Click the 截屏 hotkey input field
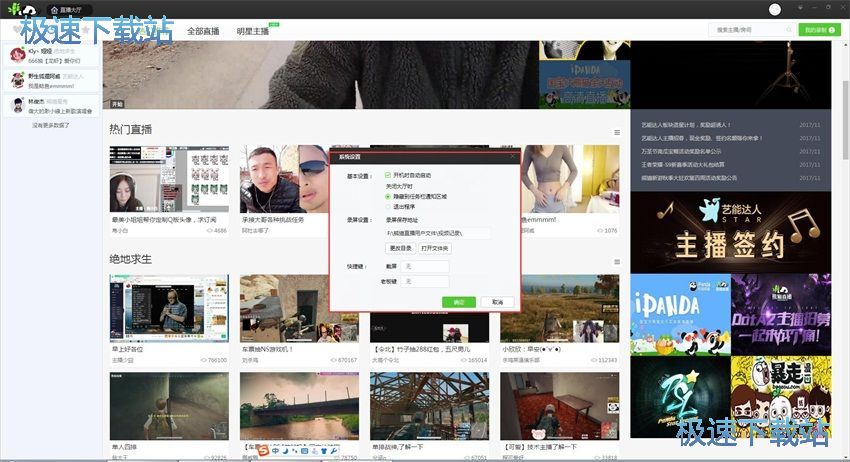850x462 pixels. [x=425, y=266]
